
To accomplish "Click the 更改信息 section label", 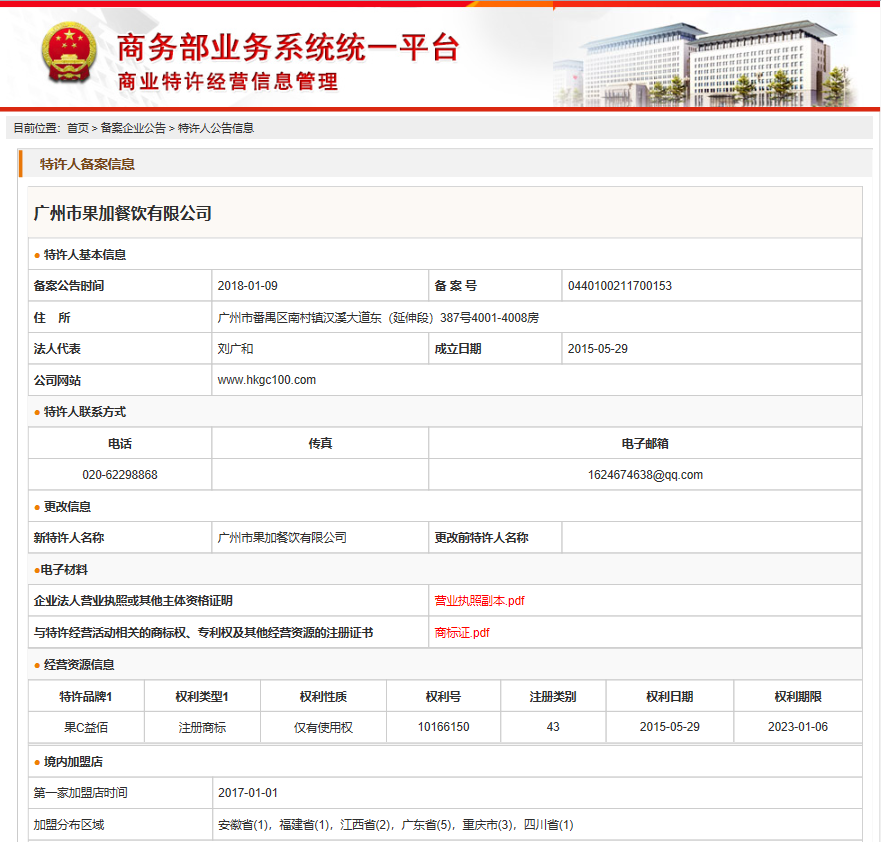I will 67,507.
